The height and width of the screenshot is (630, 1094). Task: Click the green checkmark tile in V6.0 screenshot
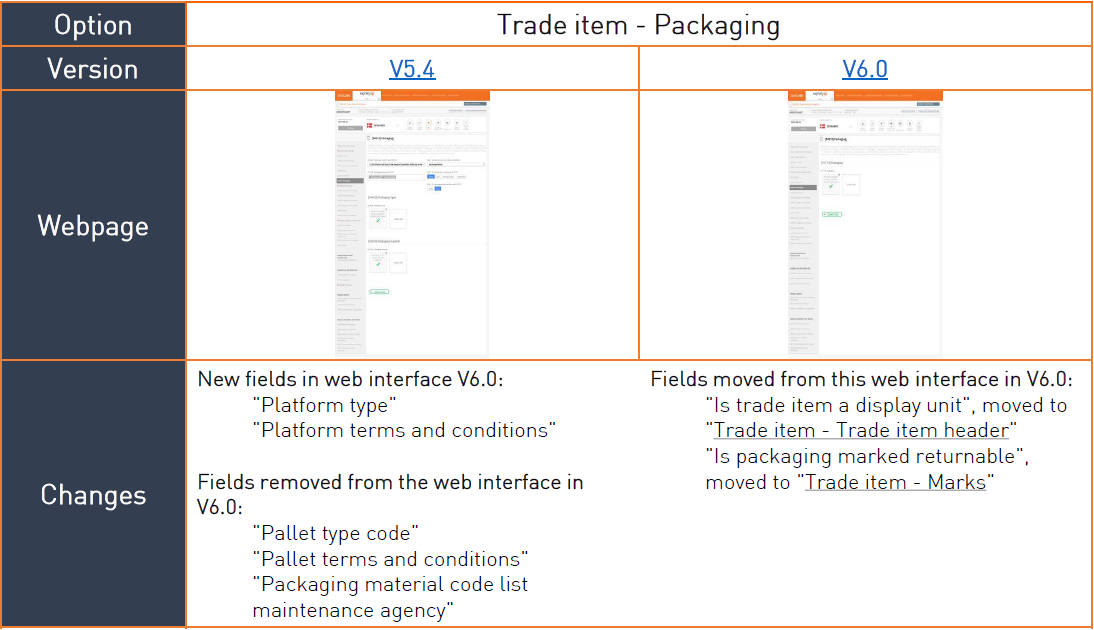point(830,184)
